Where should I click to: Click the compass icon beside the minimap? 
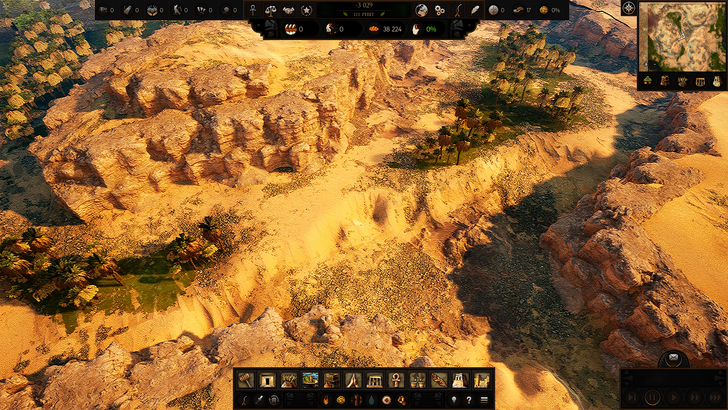627,10
